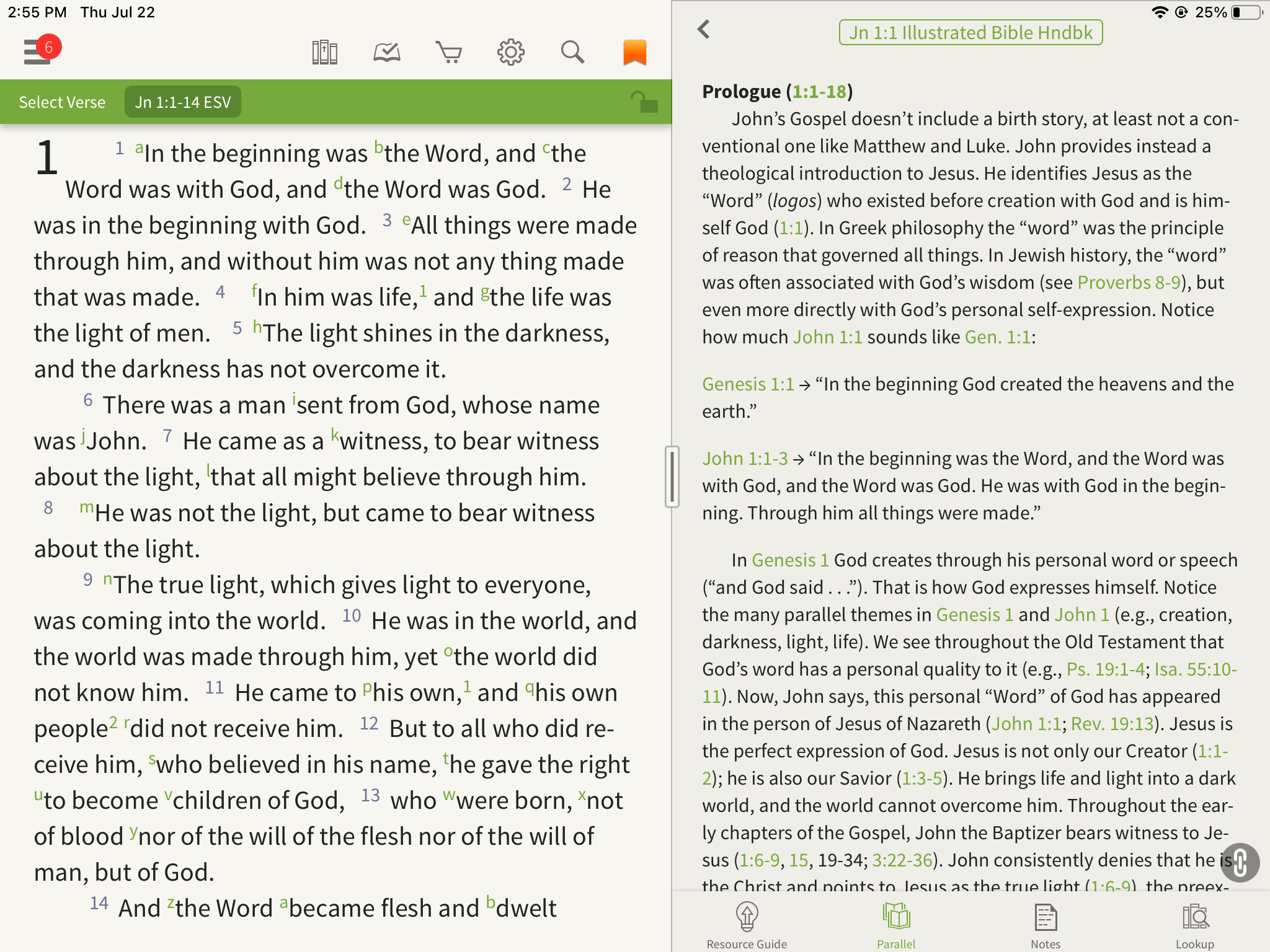The width and height of the screenshot is (1270, 952).
Task: Open the 1:6-9 reference link after 'sus ('
Action: (x=760, y=860)
